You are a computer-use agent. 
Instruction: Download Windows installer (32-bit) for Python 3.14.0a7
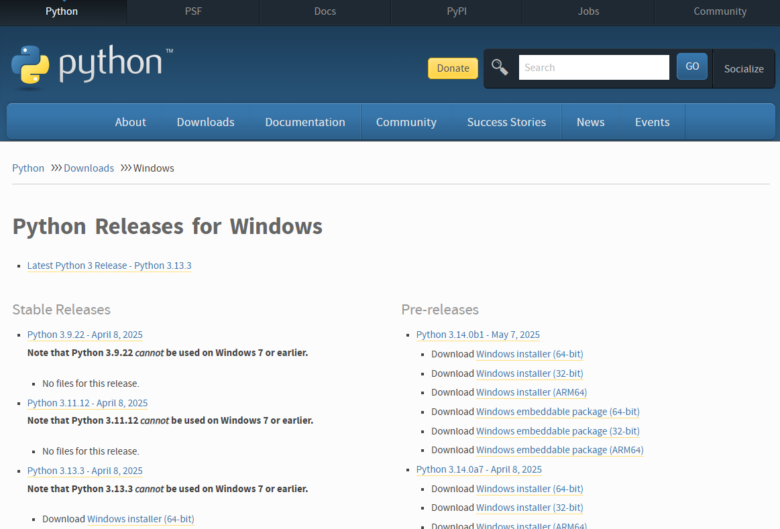(x=529, y=508)
